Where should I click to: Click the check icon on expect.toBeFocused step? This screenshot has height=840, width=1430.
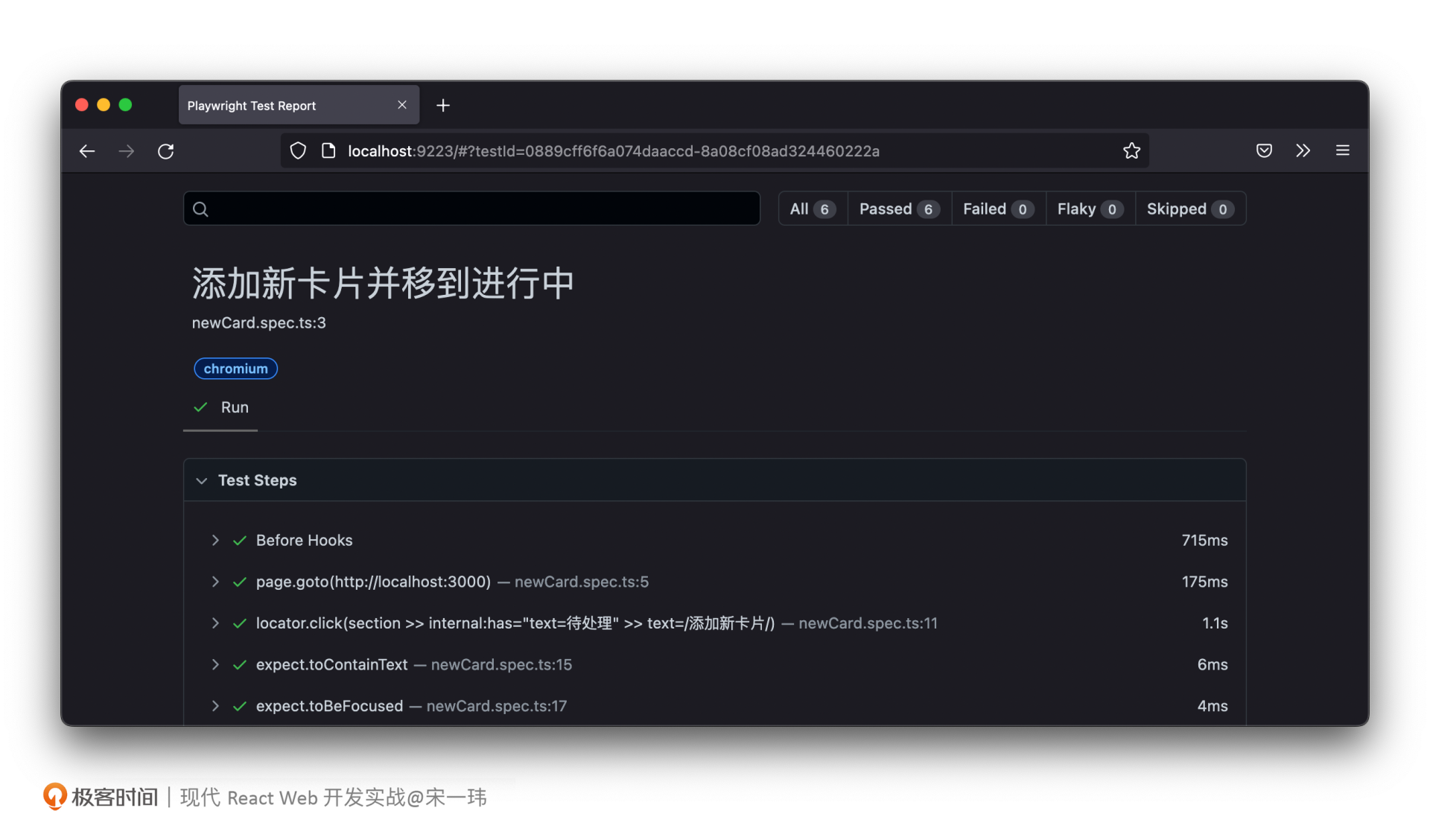pos(240,707)
